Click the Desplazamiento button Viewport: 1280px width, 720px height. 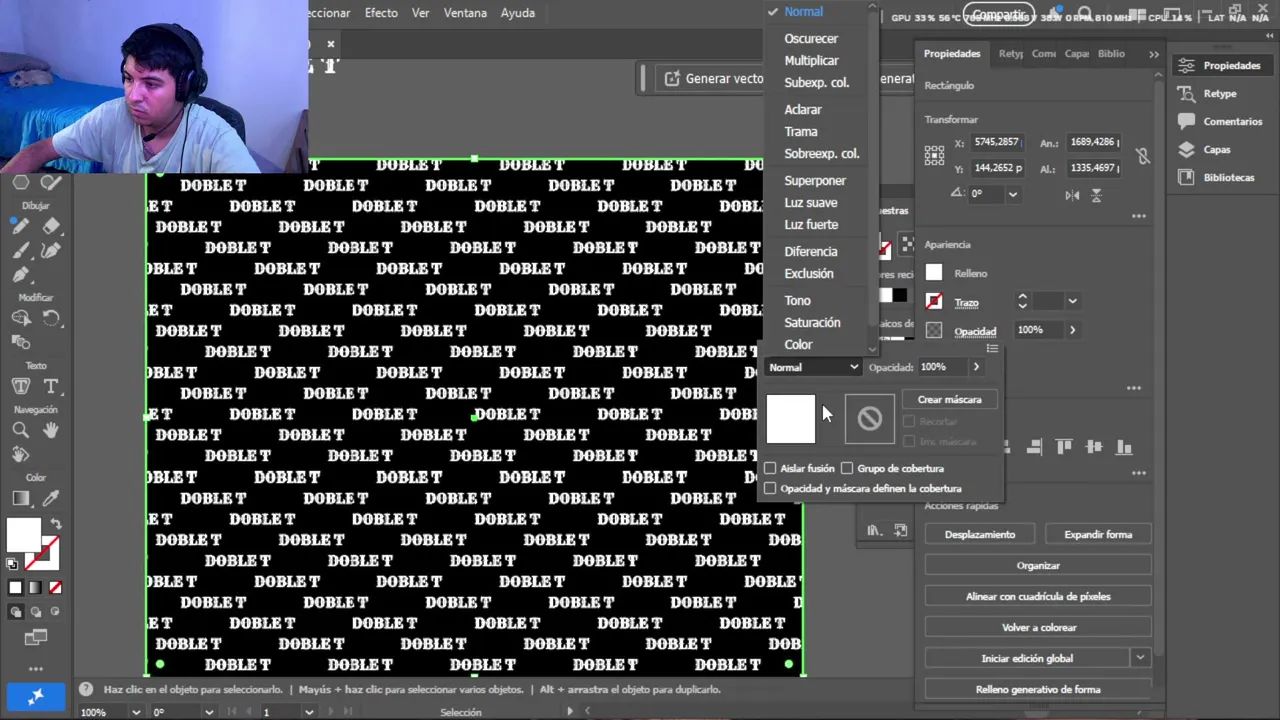(x=980, y=535)
